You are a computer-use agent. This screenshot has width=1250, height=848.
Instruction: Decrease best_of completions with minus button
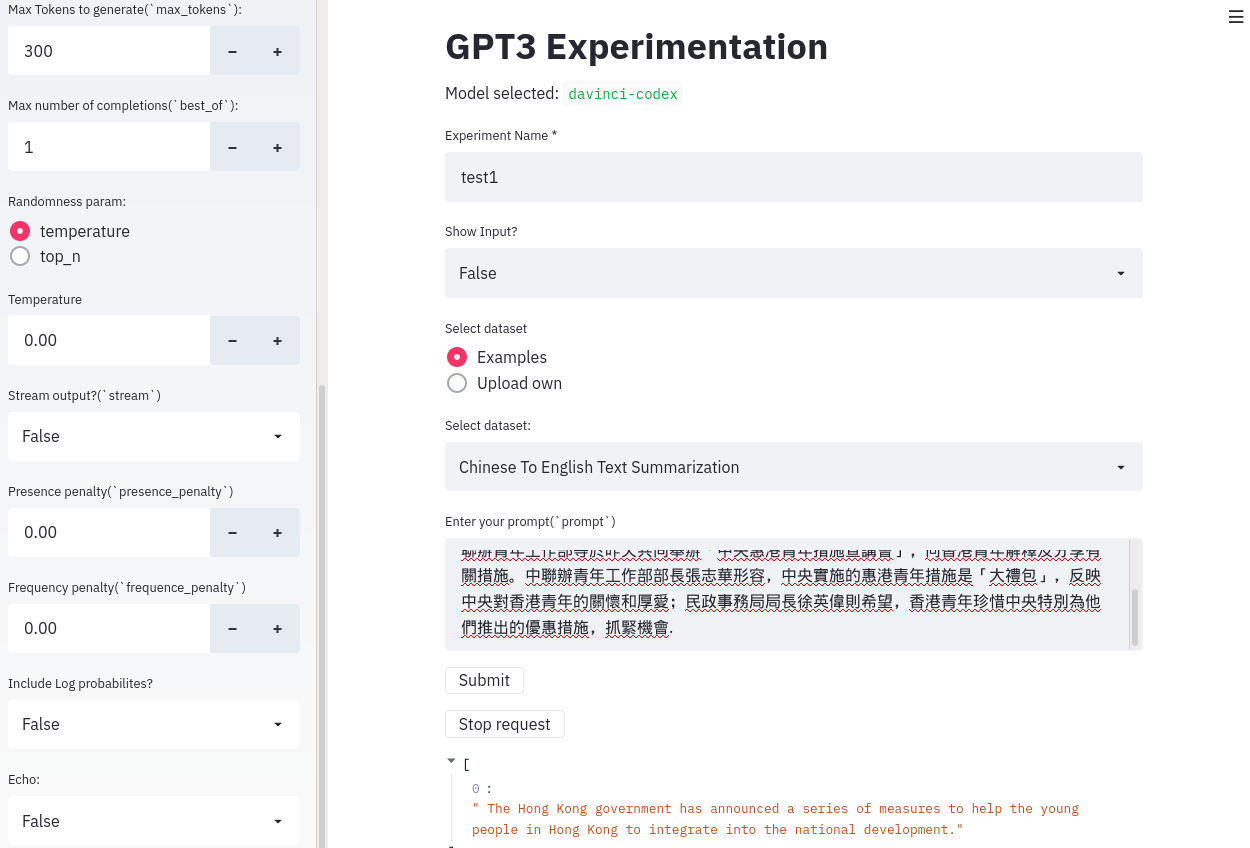232,147
